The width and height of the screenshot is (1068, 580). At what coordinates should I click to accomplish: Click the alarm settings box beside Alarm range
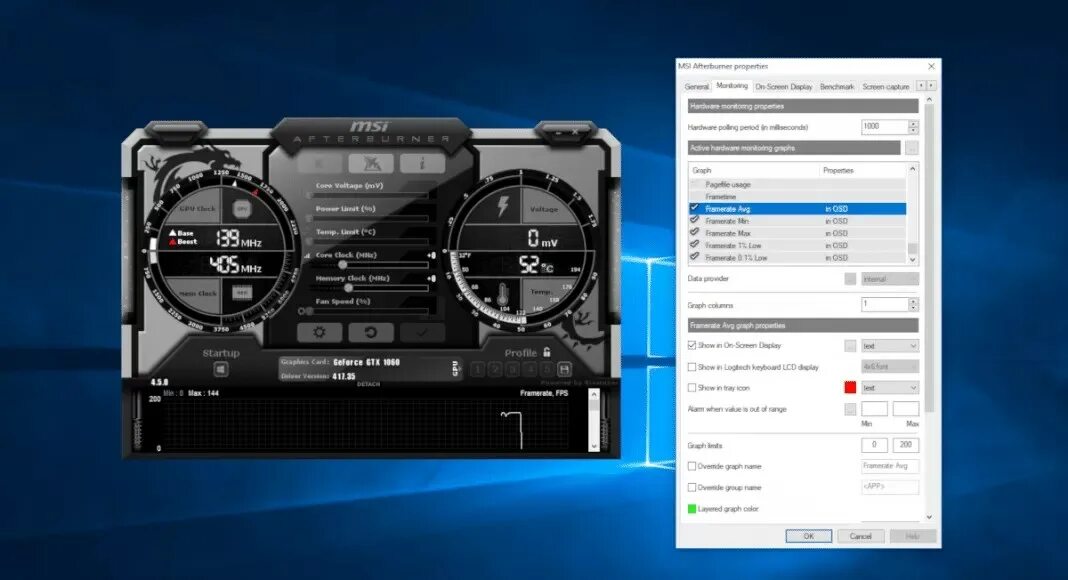pyautogui.click(x=850, y=409)
